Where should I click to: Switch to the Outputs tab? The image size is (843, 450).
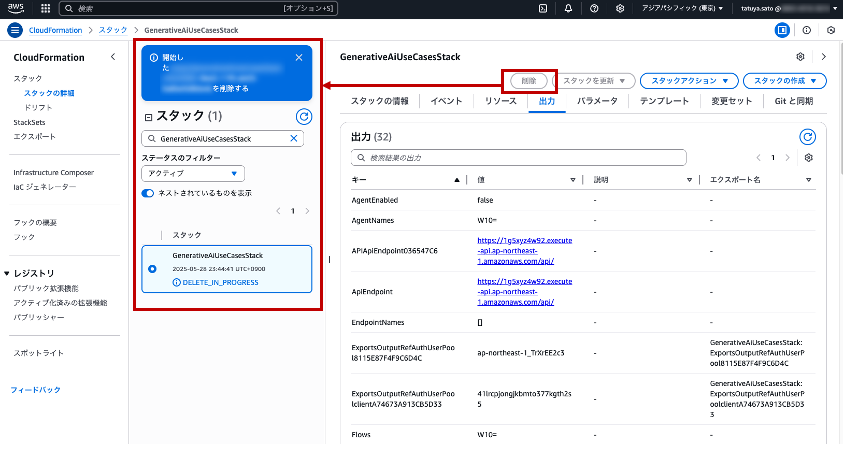547,101
